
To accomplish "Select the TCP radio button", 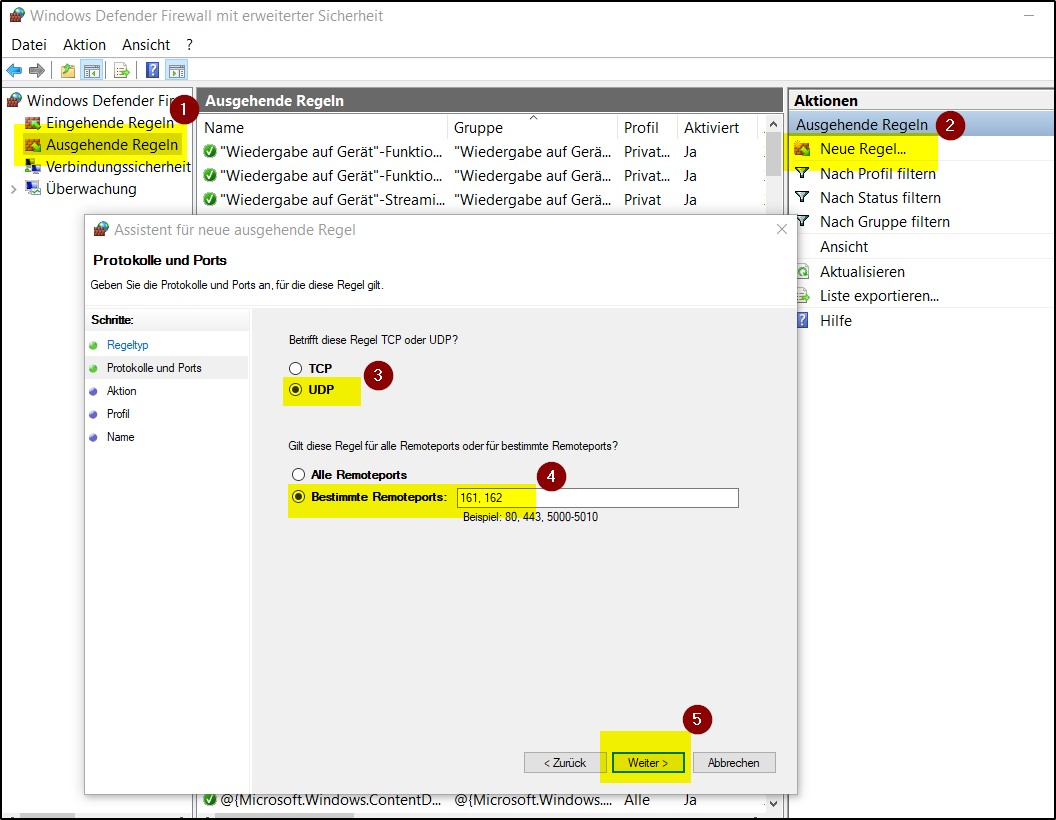I will [296, 368].
